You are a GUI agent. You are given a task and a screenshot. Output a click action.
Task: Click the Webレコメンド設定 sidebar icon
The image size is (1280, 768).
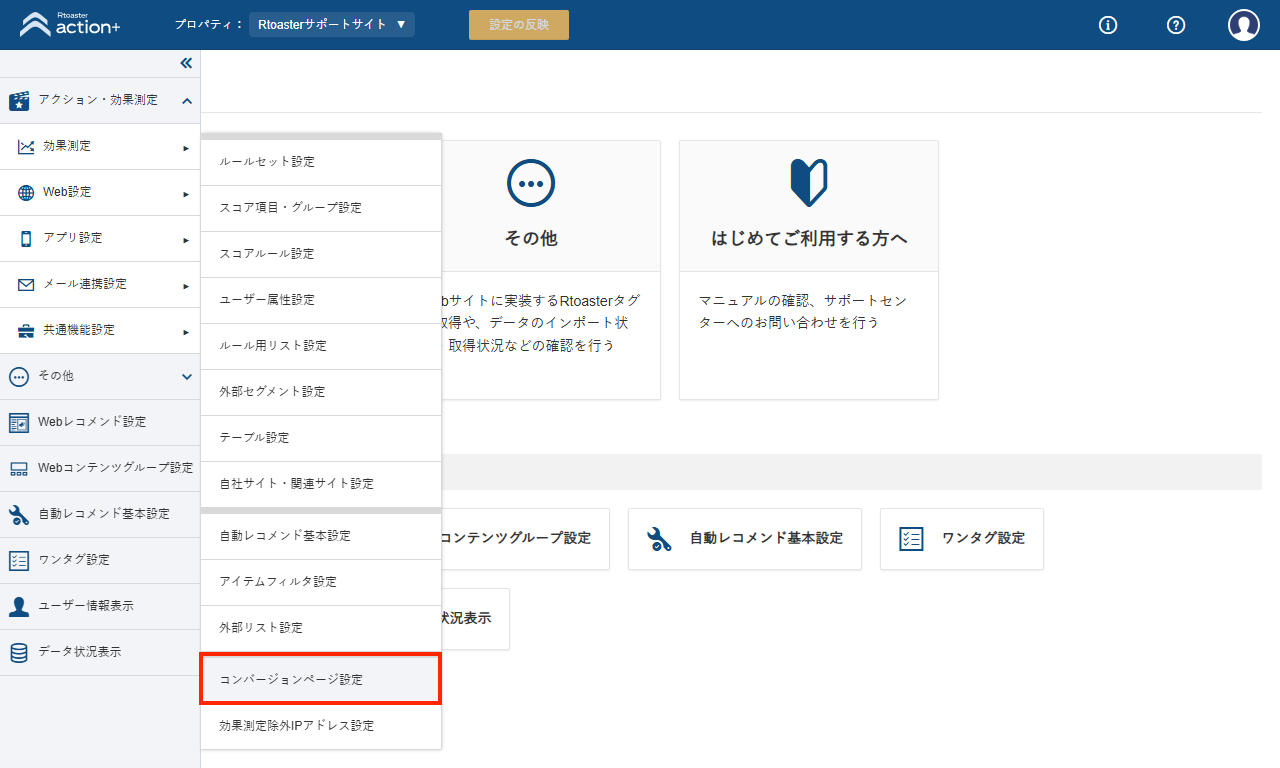19,423
